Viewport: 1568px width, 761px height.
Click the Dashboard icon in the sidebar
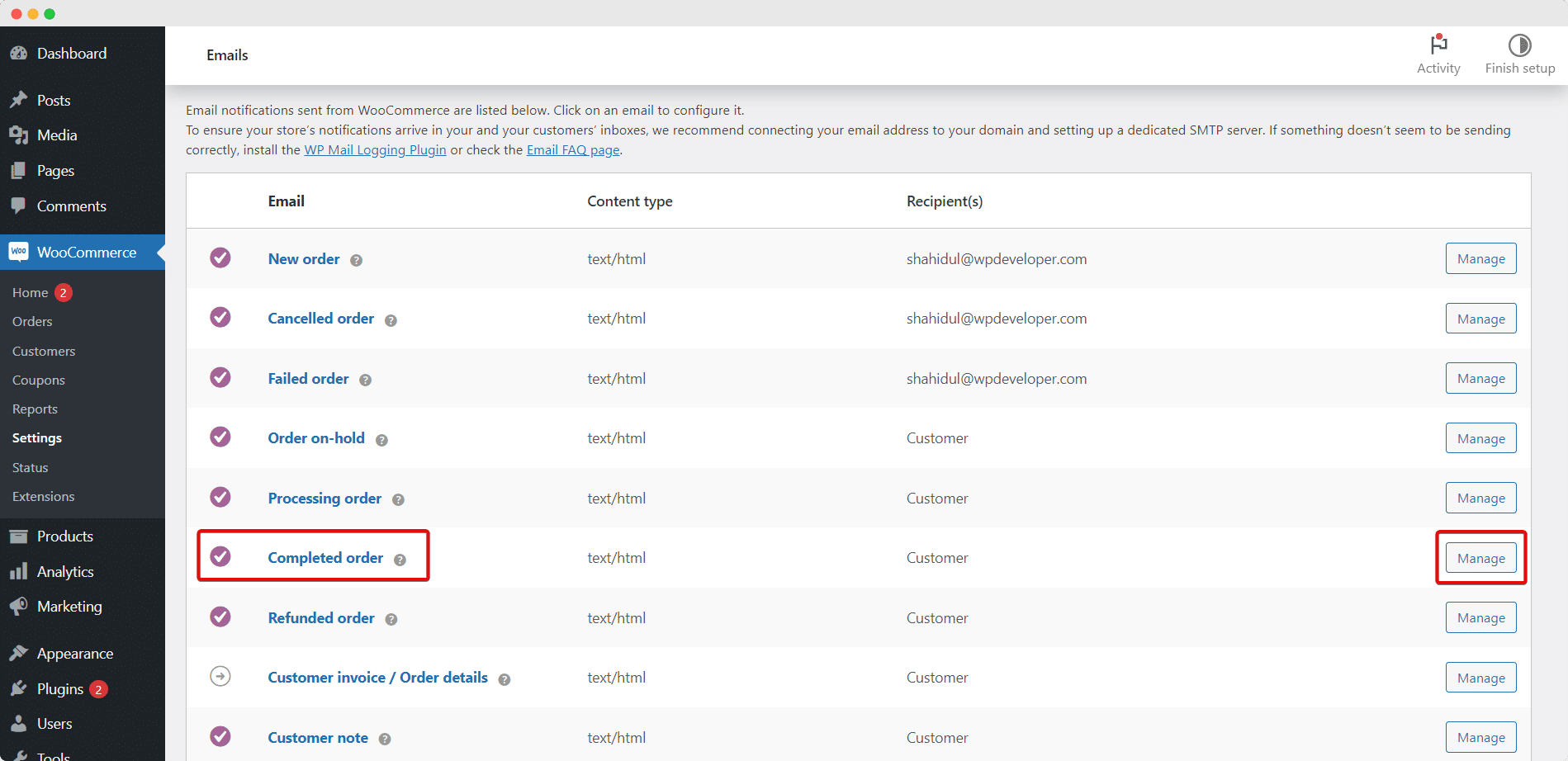coord(18,54)
